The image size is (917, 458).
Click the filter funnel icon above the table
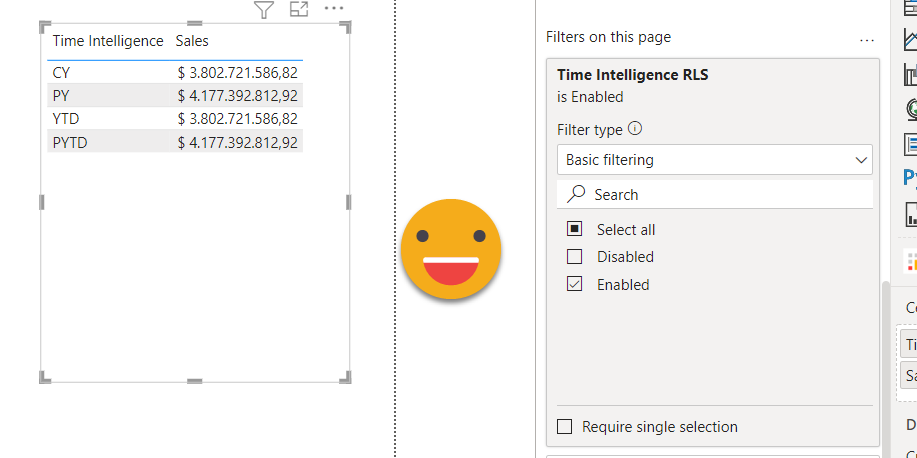pyautogui.click(x=263, y=10)
